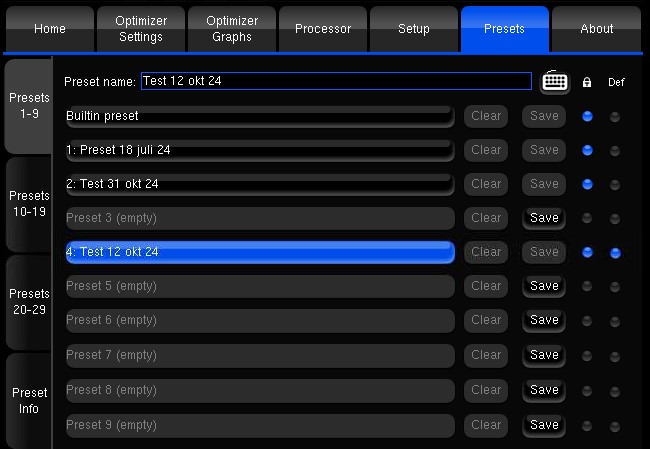This screenshot has height=449, width=650.
Task: Open Preset Info side tab
Action: tap(29, 400)
